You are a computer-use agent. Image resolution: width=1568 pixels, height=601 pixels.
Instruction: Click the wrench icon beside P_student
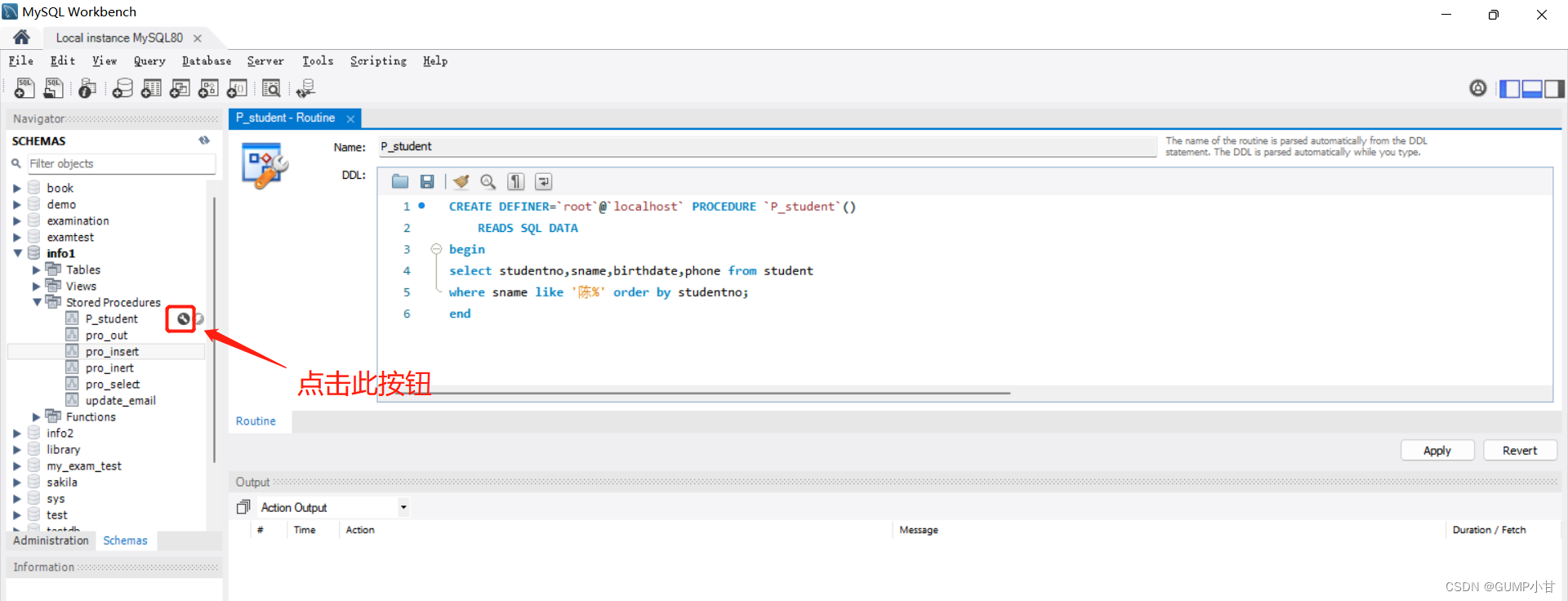tap(184, 318)
